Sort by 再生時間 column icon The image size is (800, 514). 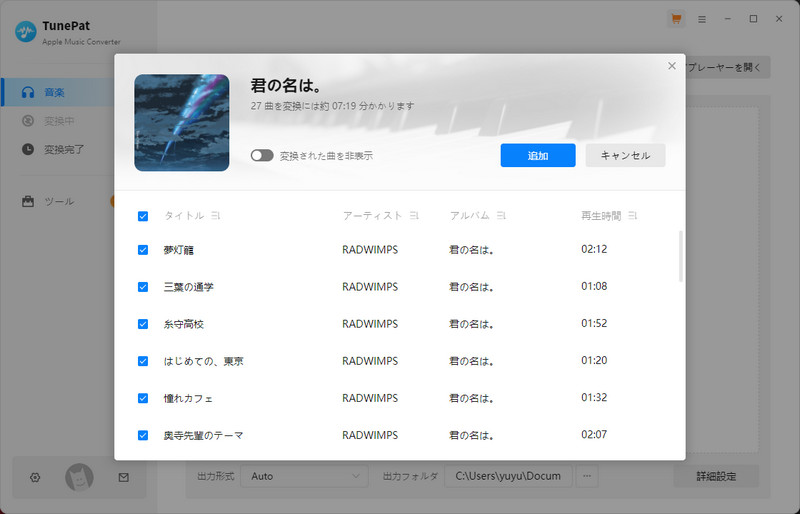(x=632, y=216)
